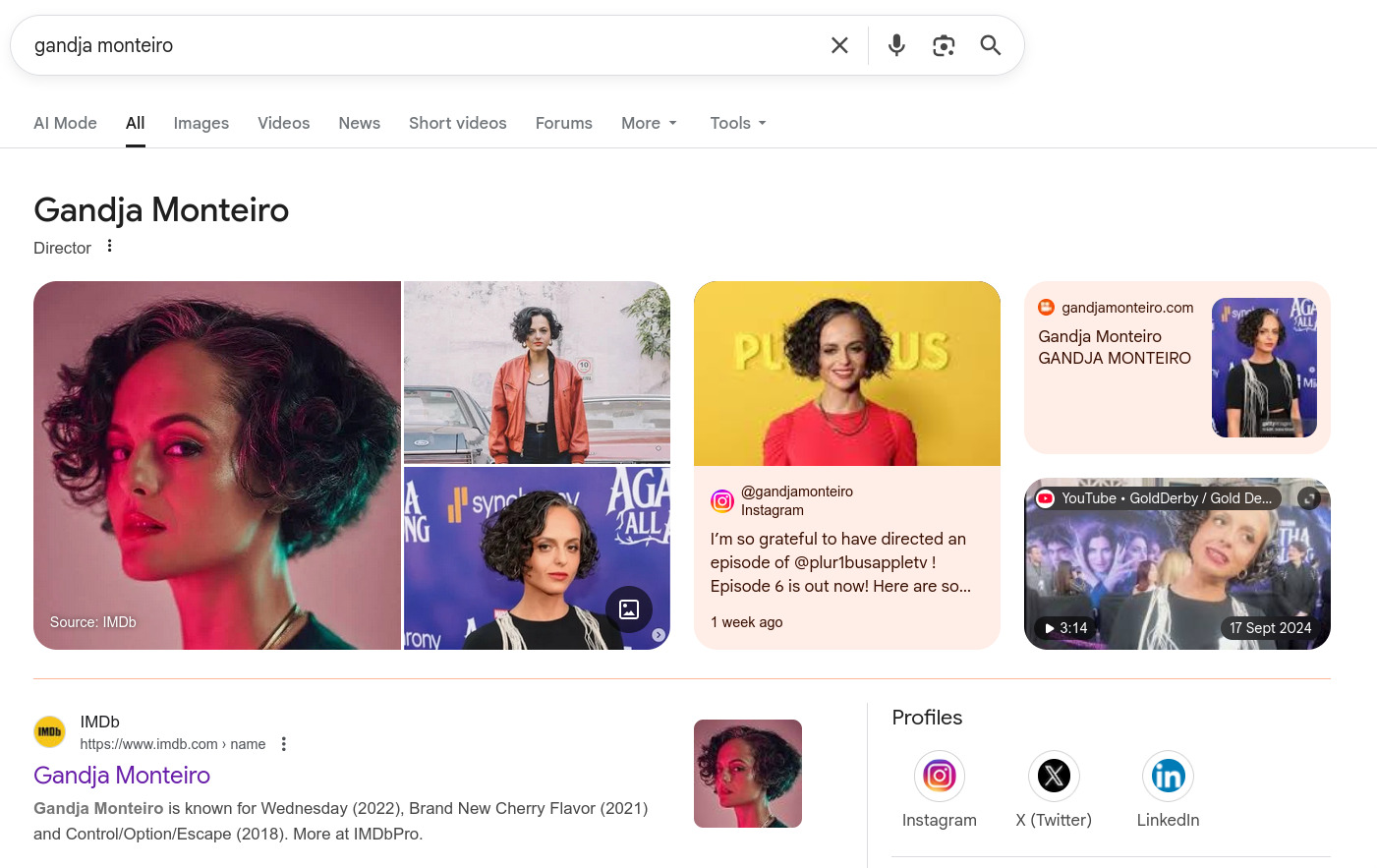Open the purple backdrop red carpet photo

(x=537, y=558)
